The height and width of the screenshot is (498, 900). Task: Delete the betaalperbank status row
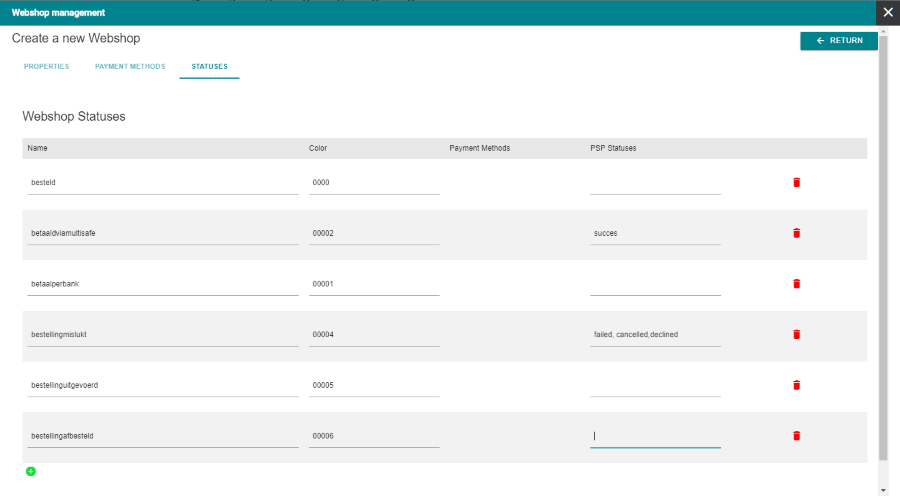[796, 284]
